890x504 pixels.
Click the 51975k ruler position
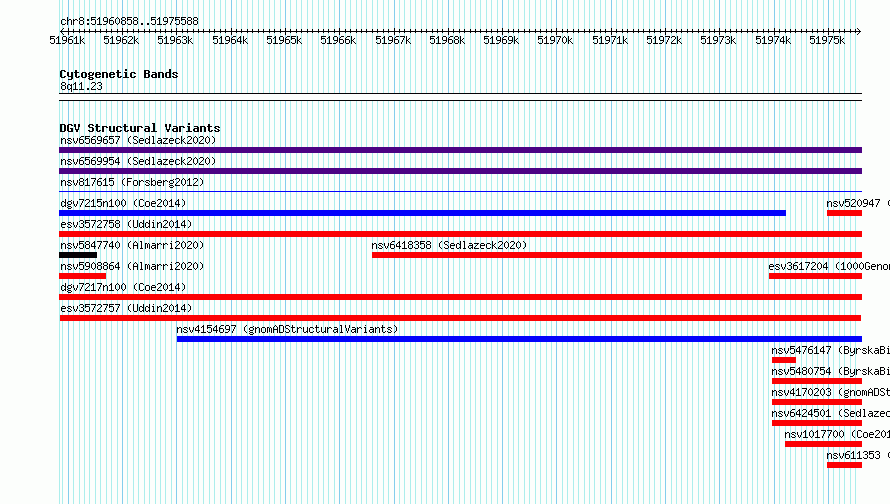(x=827, y=40)
